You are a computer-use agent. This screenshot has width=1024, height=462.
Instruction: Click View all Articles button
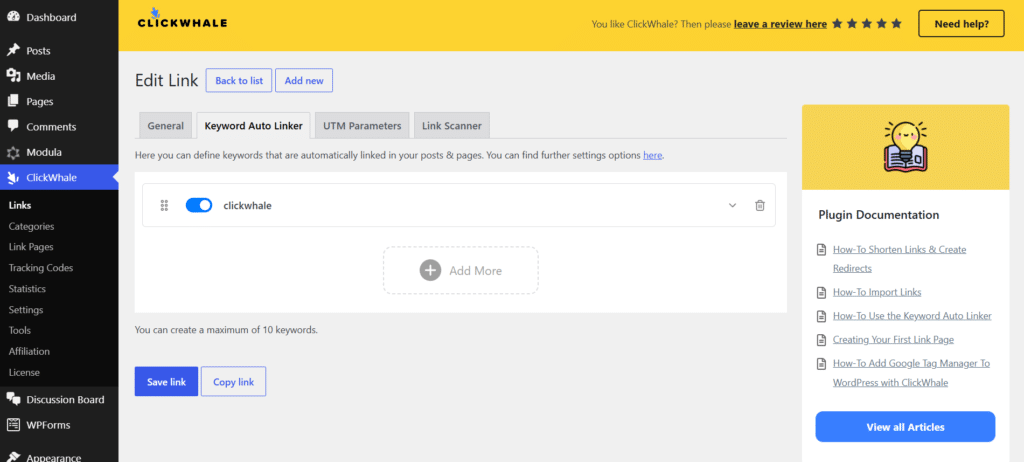coord(905,427)
